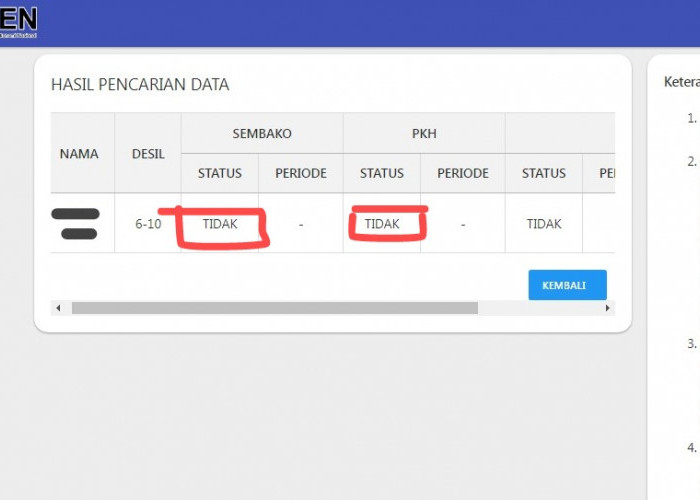The image size is (700, 500).
Task: Click the TIDAK value in third status column
Action: click(544, 224)
